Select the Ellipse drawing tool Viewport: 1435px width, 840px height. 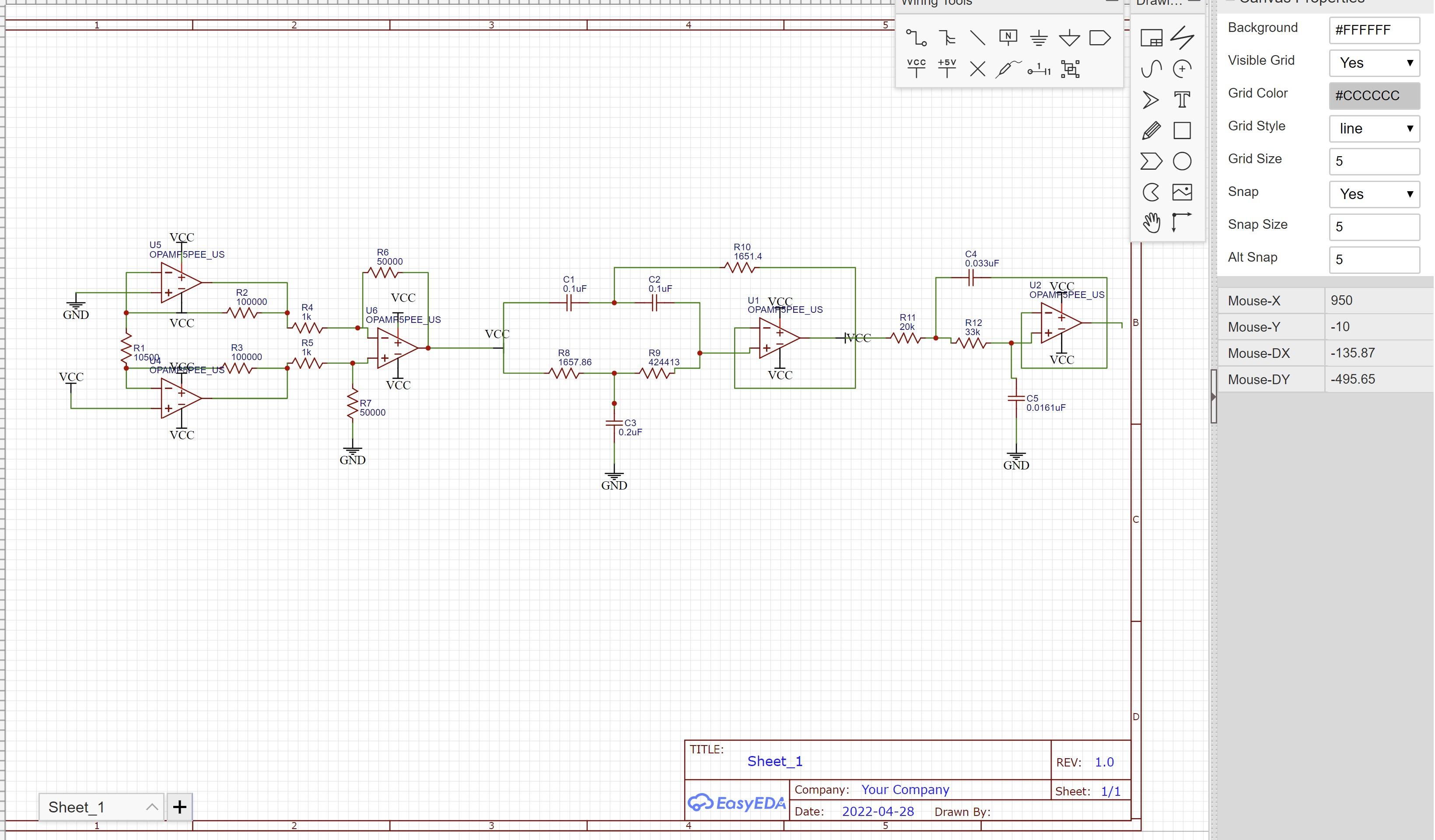click(1182, 161)
